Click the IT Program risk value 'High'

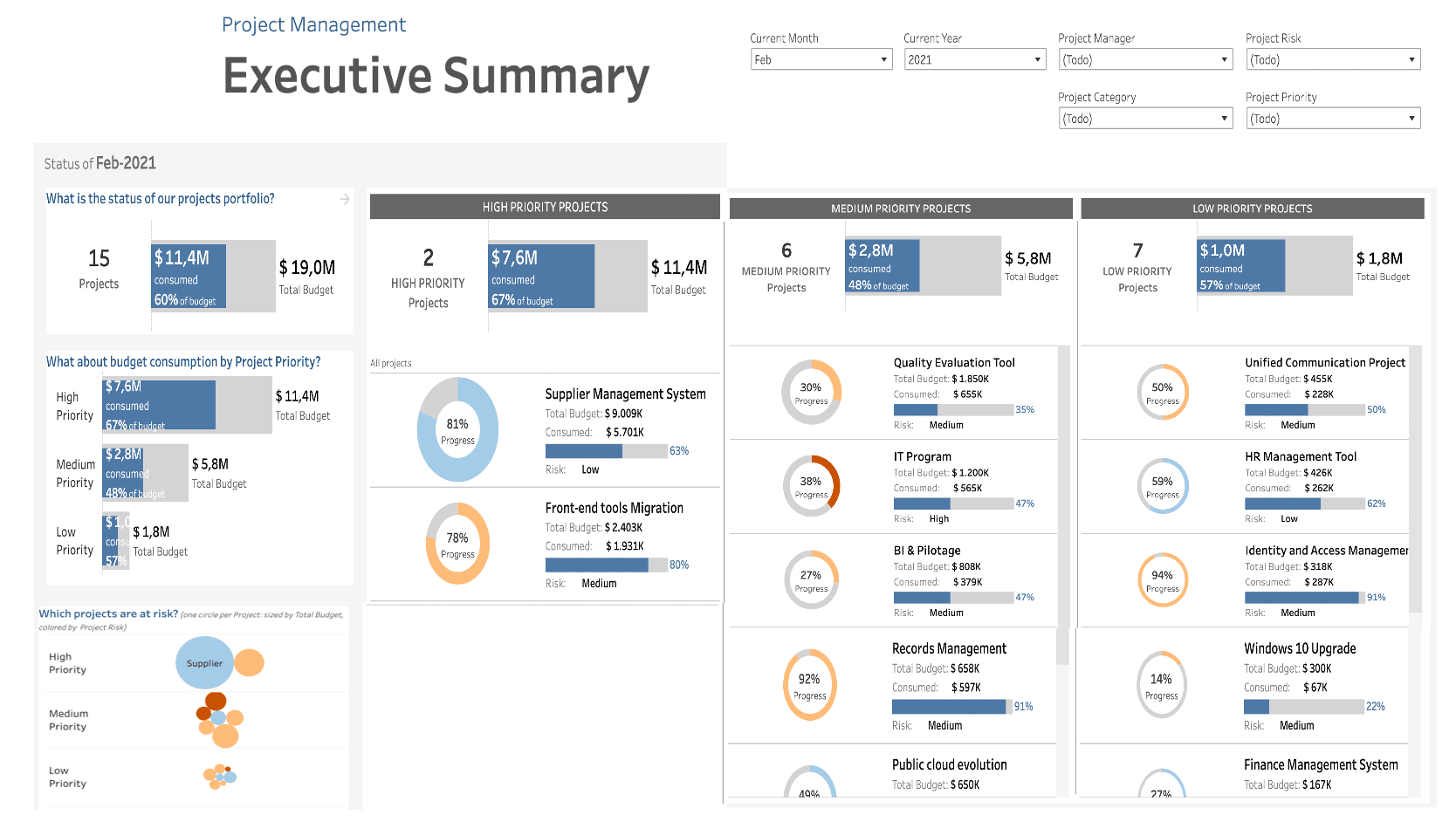pyautogui.click(x=939, y=519)
